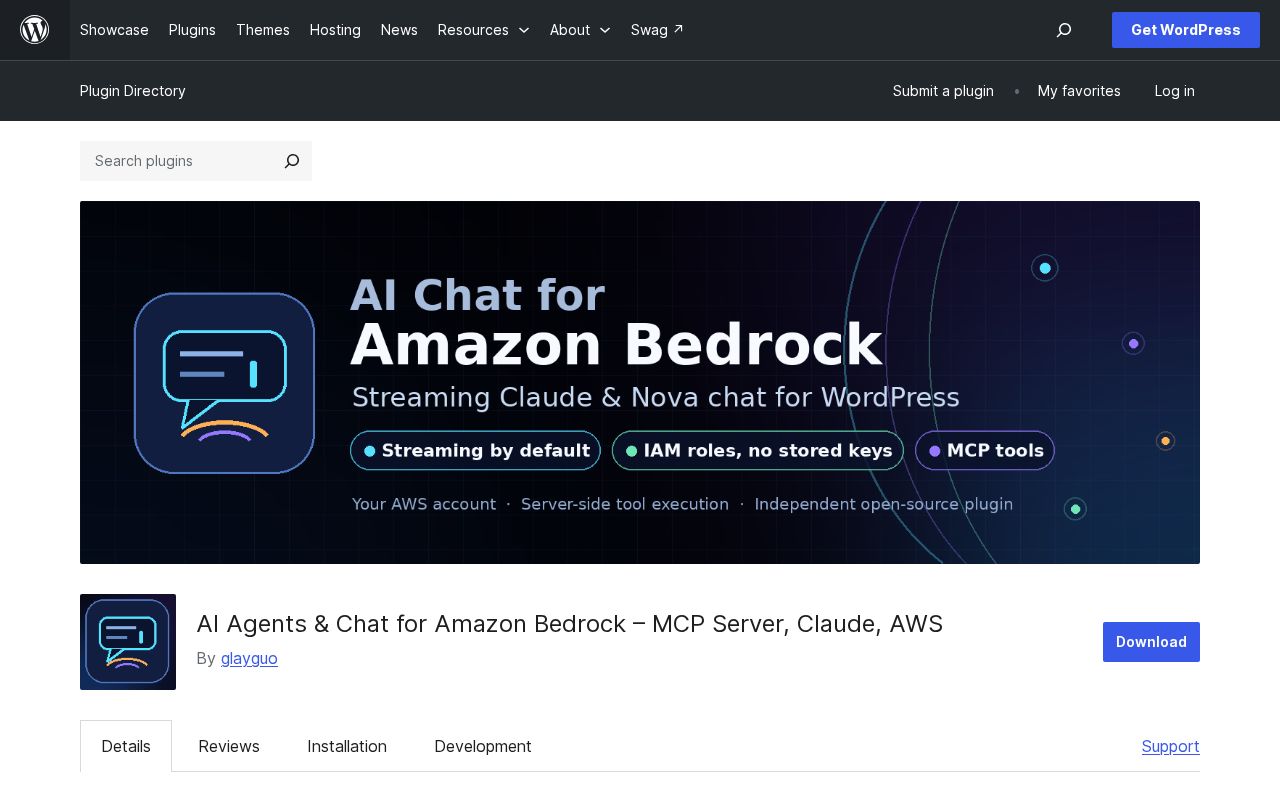Click the plugin search submit icon

pyautogui.click(x=292, y=161)
